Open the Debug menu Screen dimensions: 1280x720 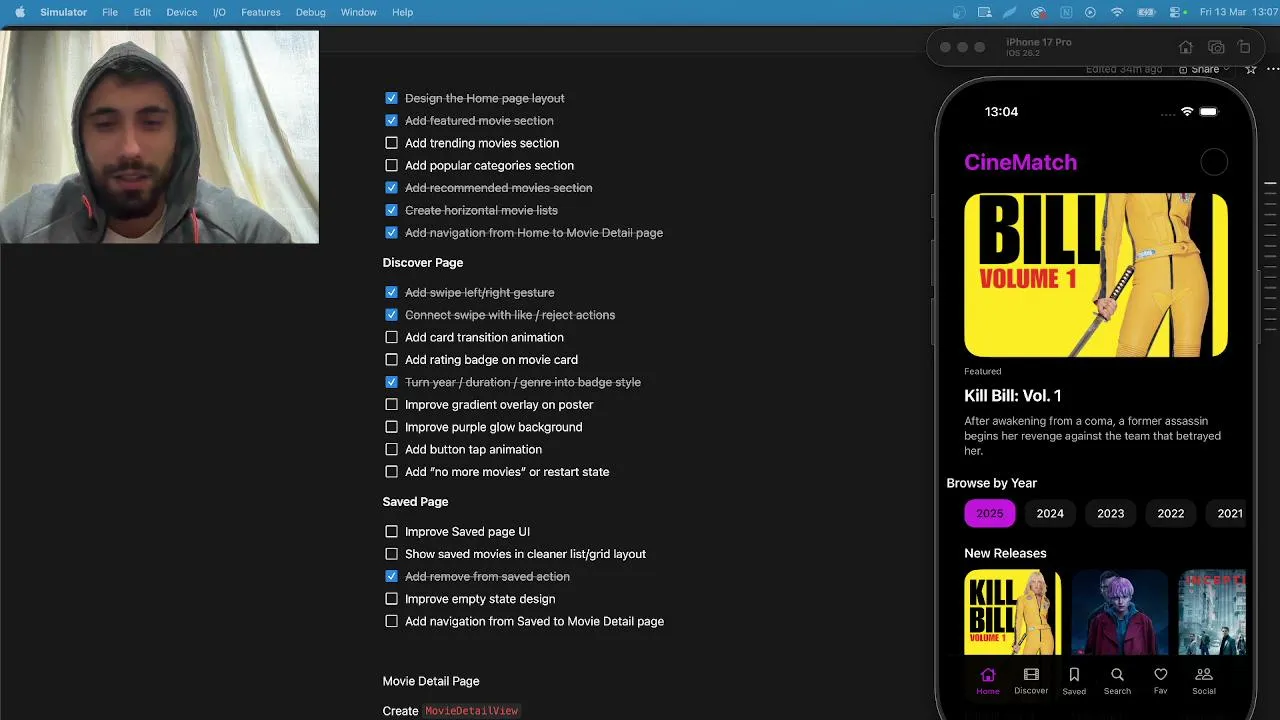(310, 12)
